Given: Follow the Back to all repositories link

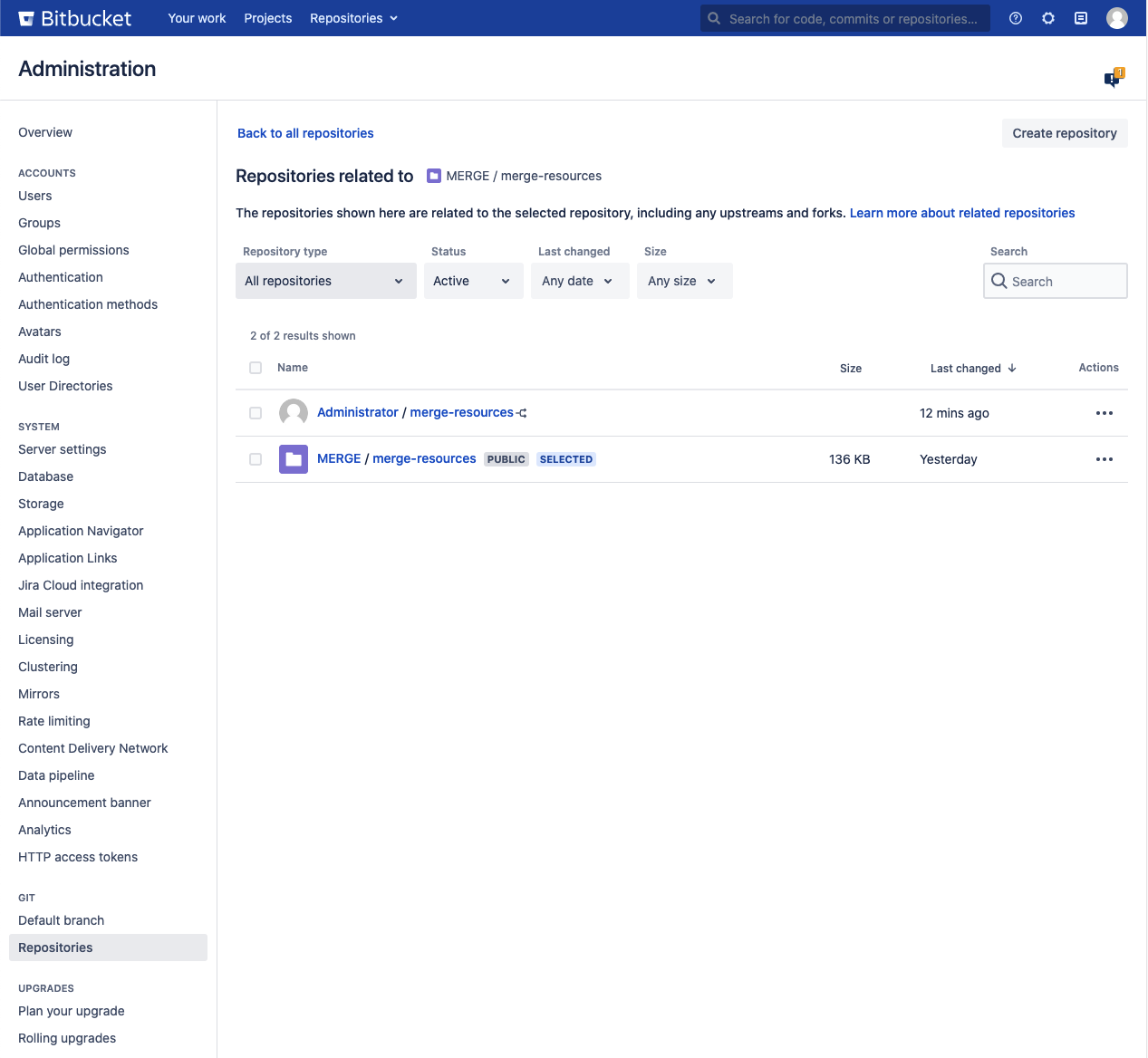Looking at the screenshot, I should 305,133.
